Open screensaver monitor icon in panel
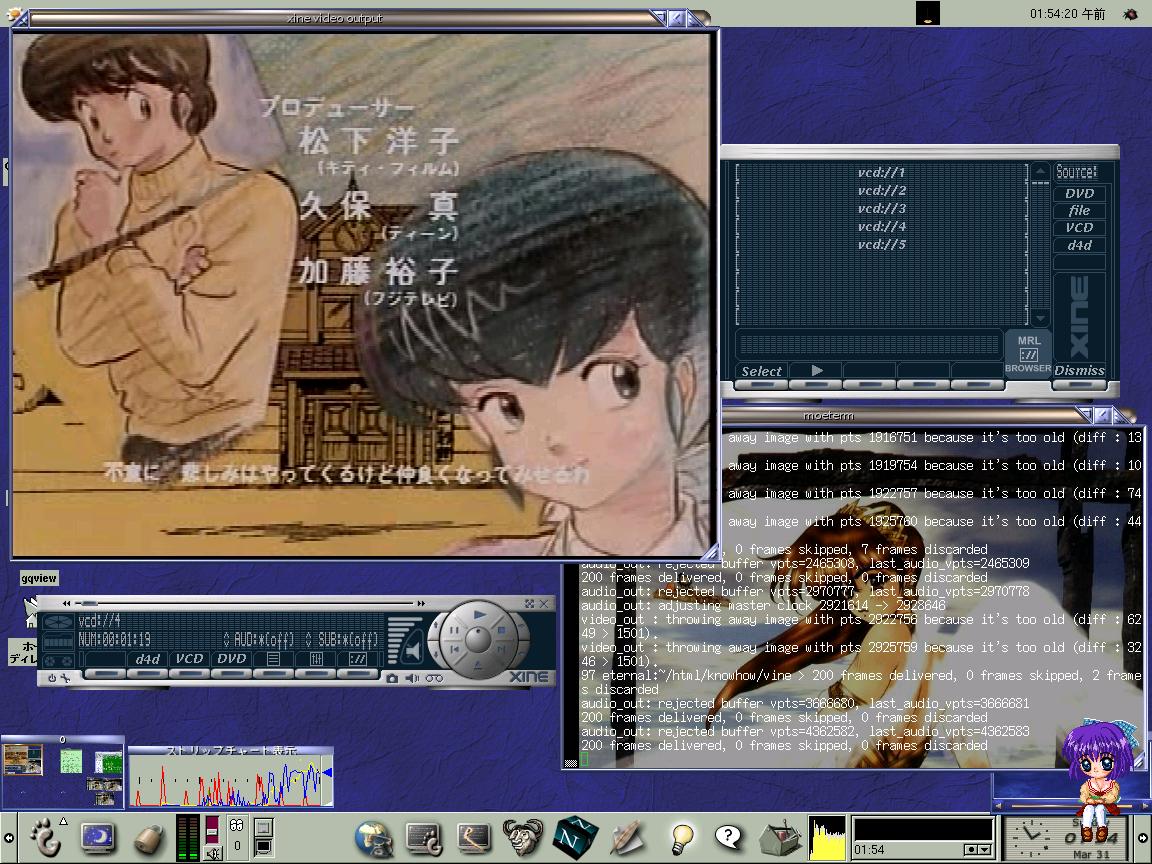 tap(98, 838)
